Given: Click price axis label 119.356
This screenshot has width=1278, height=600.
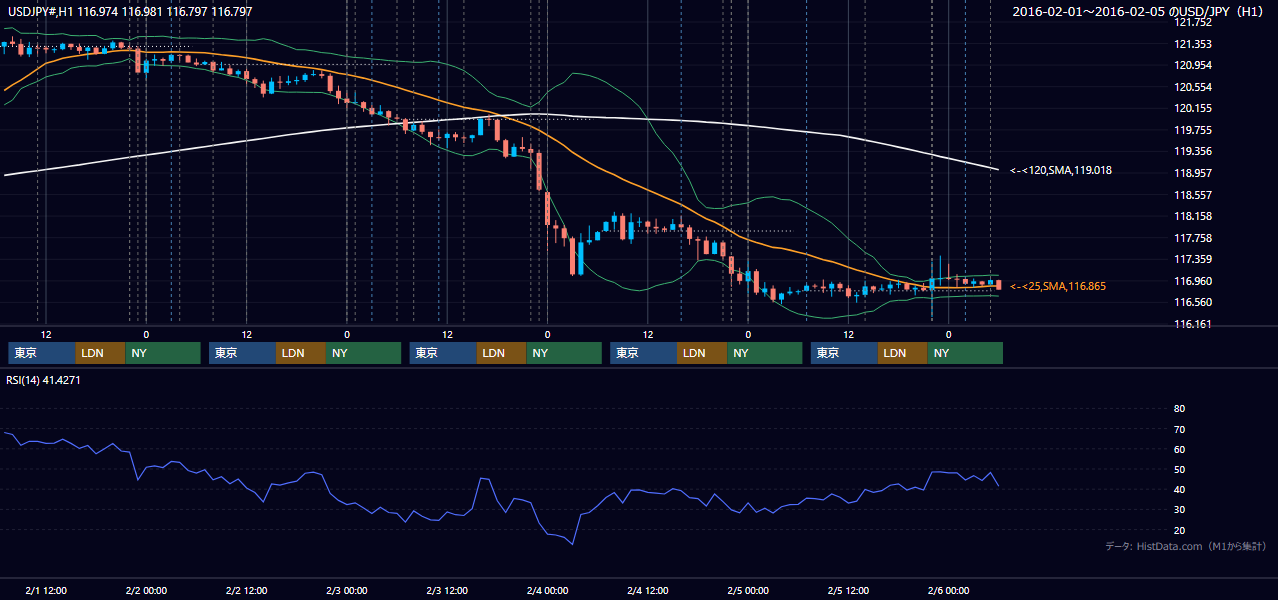Looking at the screenshot, I should pyautogui.click(x=1192, y=152).
